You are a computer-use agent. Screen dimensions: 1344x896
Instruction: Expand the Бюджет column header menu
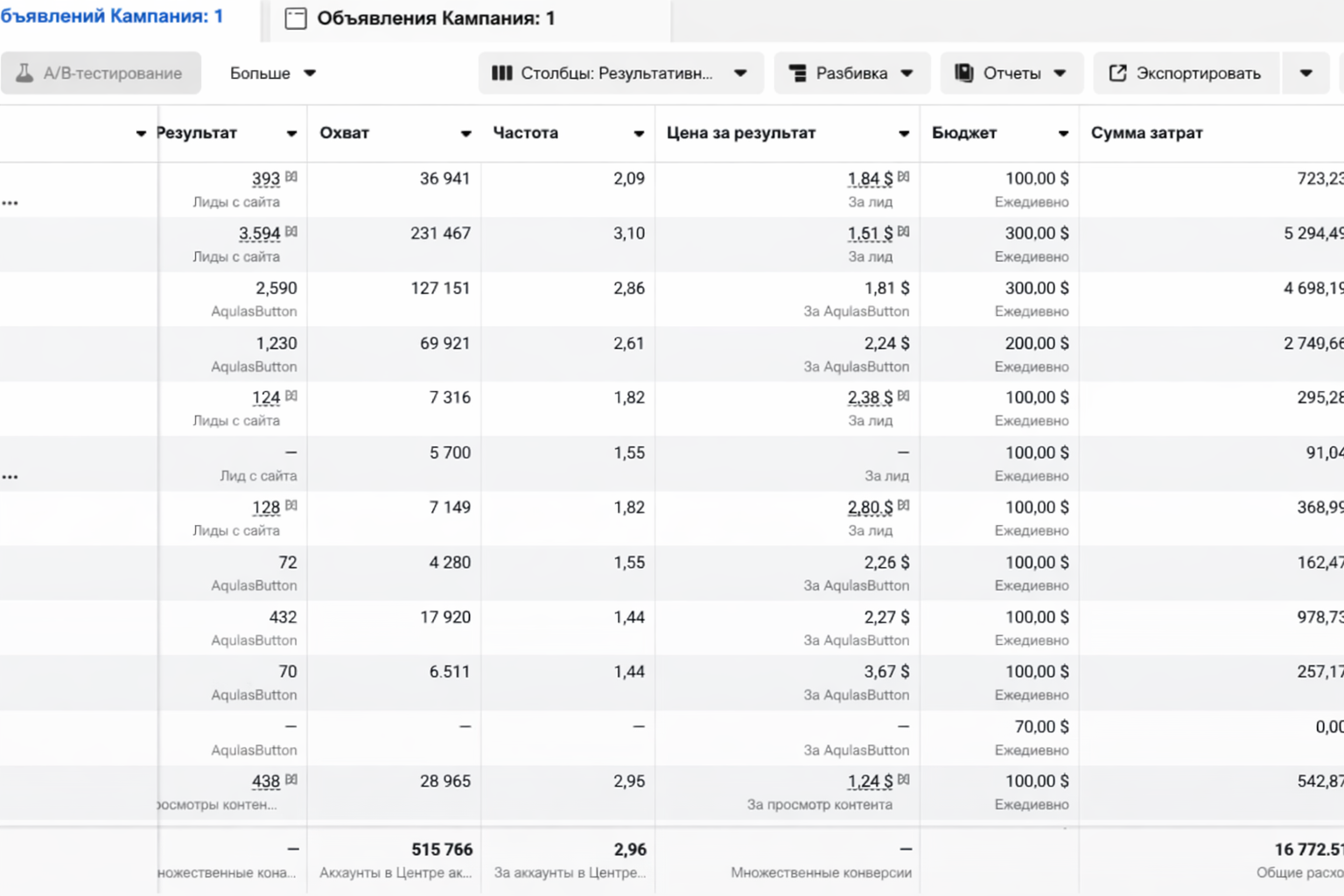[x=1063, y=134]
